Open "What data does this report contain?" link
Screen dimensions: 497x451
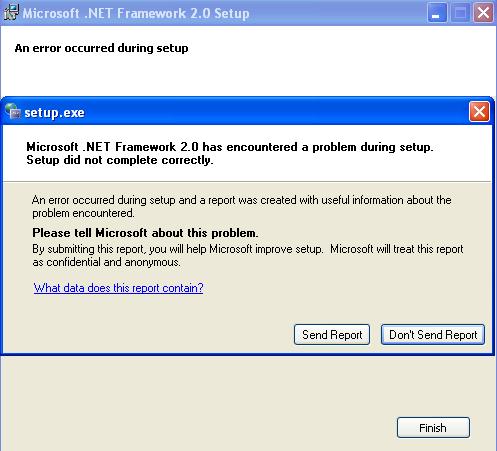pos(118,288)
